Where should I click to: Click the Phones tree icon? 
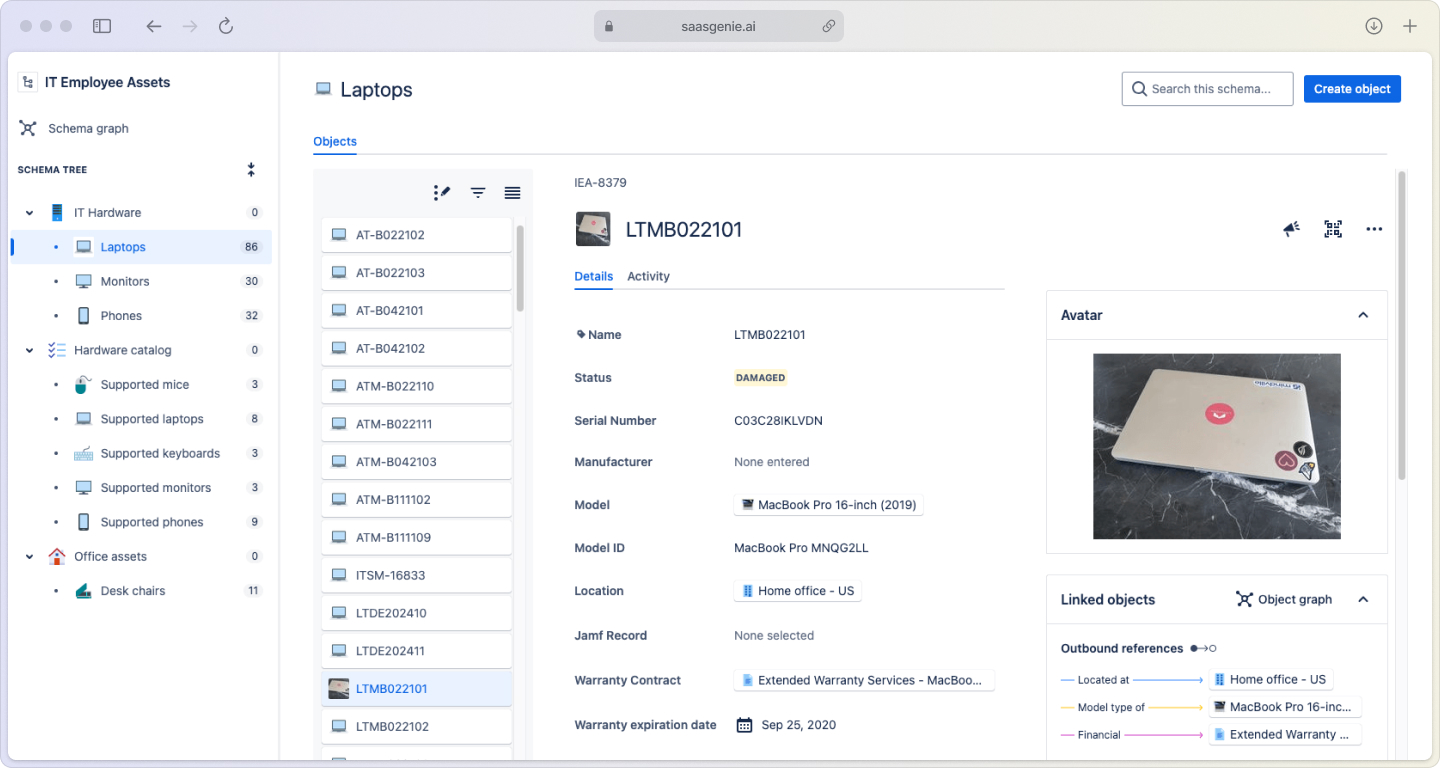[x=84, y=316]
